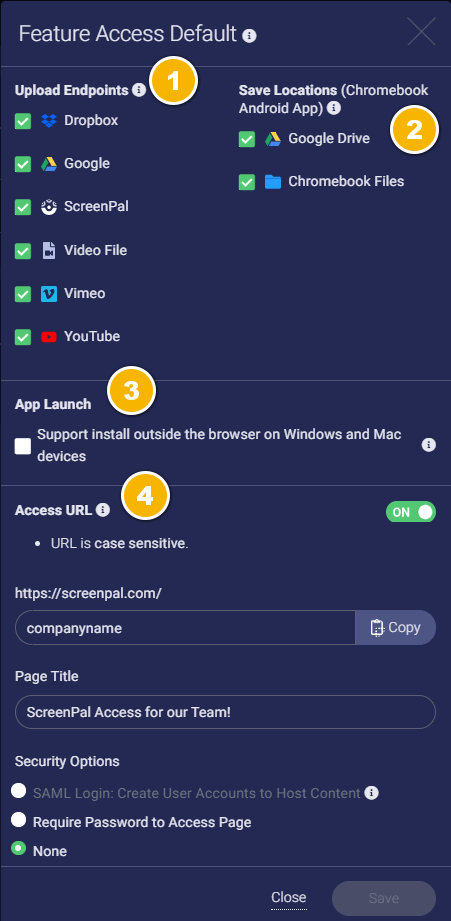Viewport: 451px width, 921px height.
Task: Enable support install outside the browser checkbox
Action: [x=23, y=447]
